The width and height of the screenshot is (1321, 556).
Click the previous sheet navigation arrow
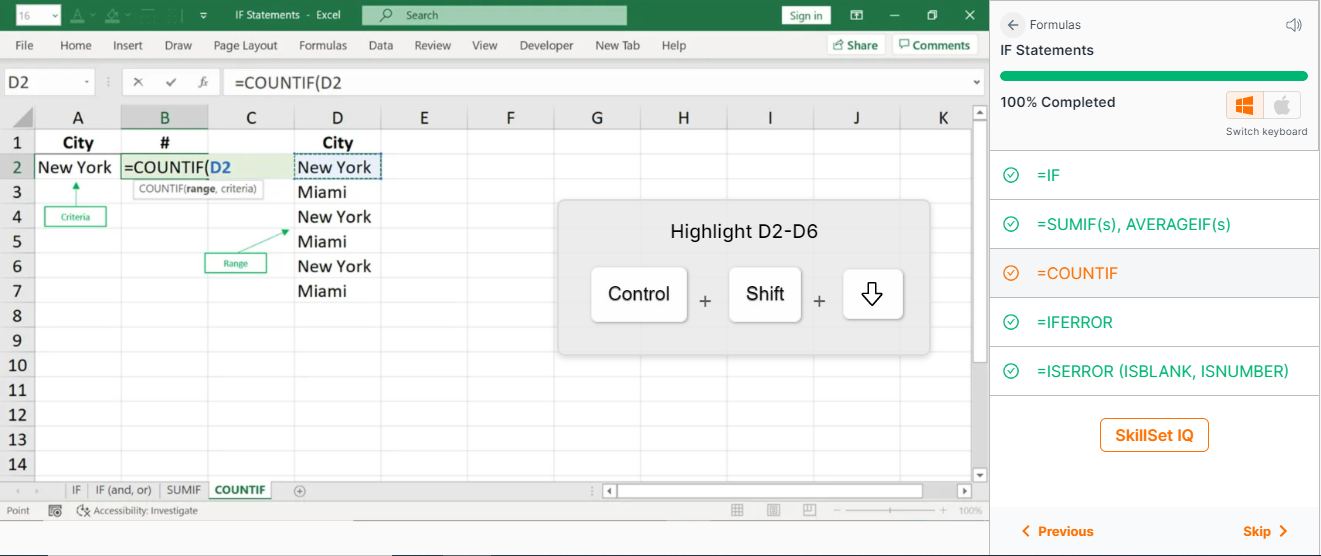pyautogui.click(x=16, y=491)
